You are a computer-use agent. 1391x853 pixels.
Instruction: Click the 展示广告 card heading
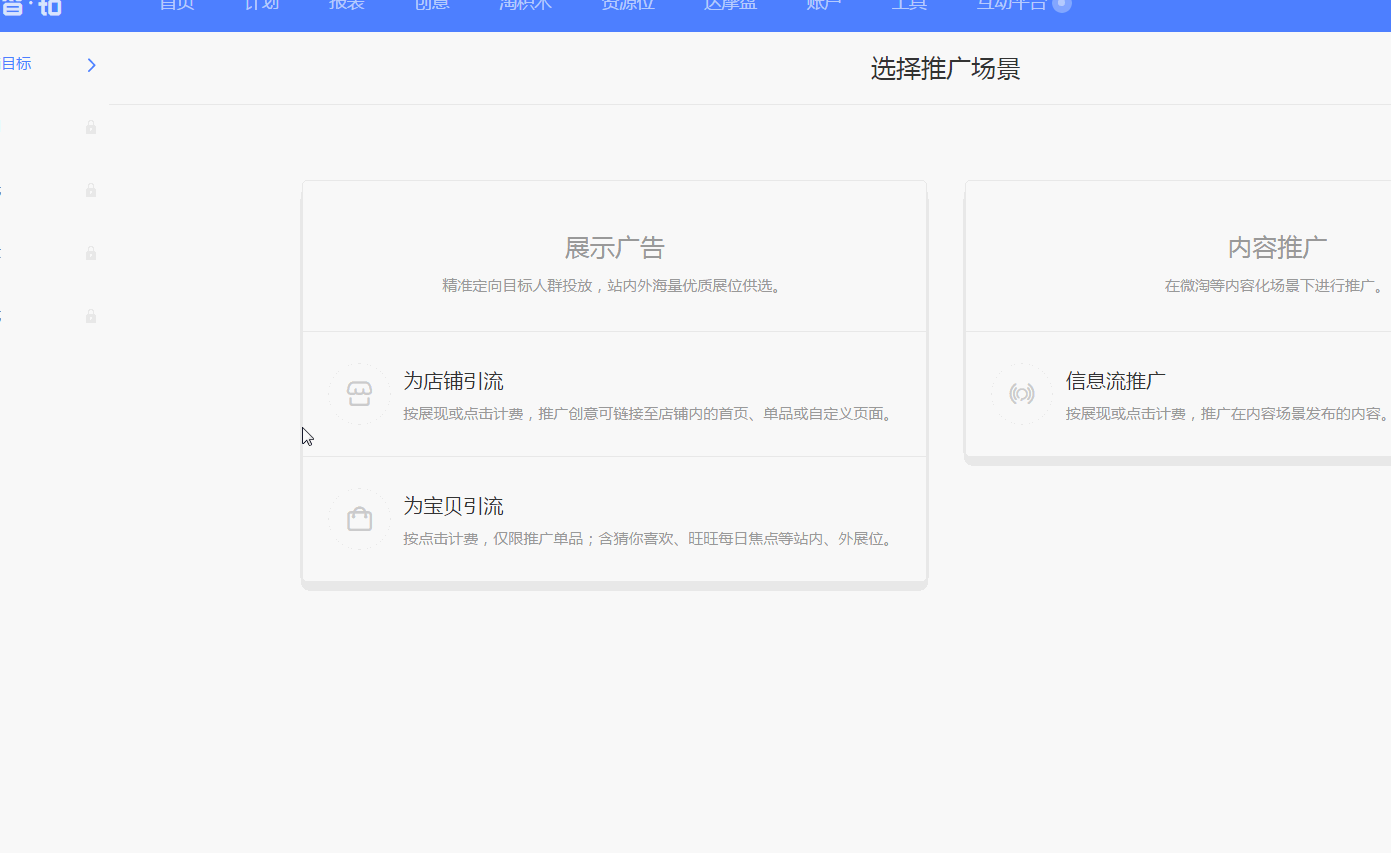tap(615, 248)
